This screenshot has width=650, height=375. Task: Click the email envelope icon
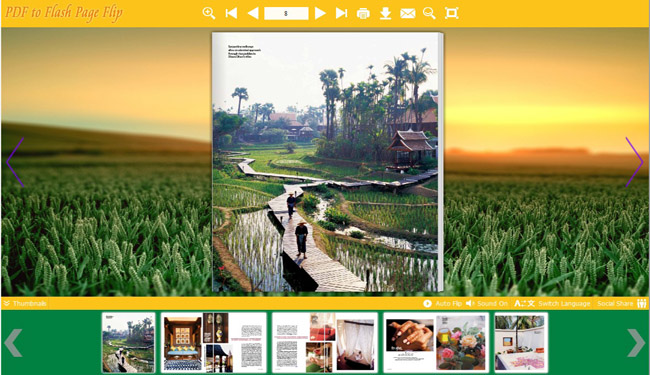[407, 14]
